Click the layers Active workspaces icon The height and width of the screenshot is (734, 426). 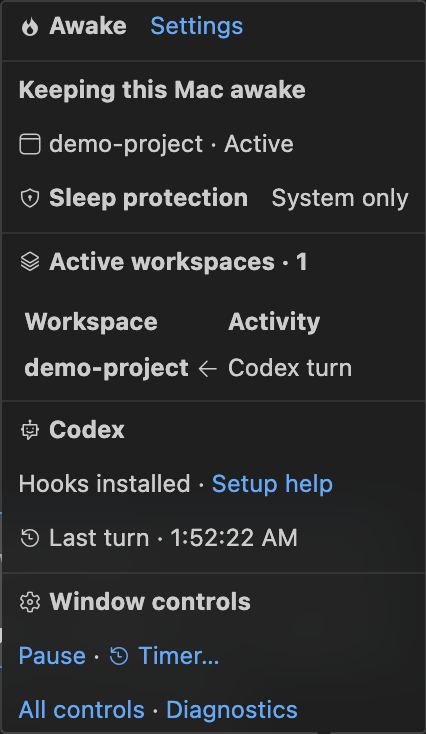click(x=30, y=261)
